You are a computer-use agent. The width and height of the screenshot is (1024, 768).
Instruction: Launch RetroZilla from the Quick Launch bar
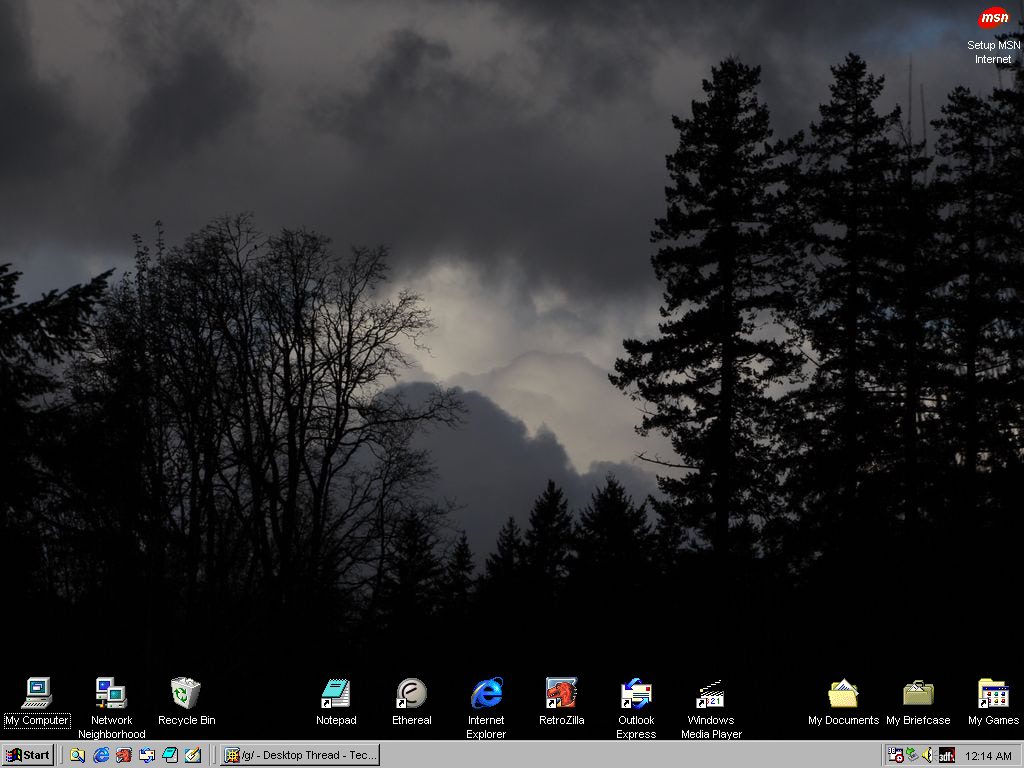click(x=124, y=756)
